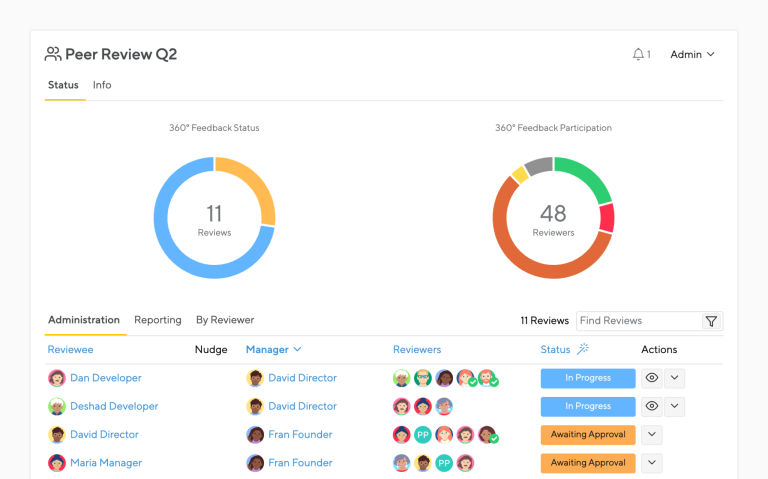Image resolution: width=768 pixels, height=479 pixels.
Task: Click the filter funnel icon
Action: coord(711,321)
